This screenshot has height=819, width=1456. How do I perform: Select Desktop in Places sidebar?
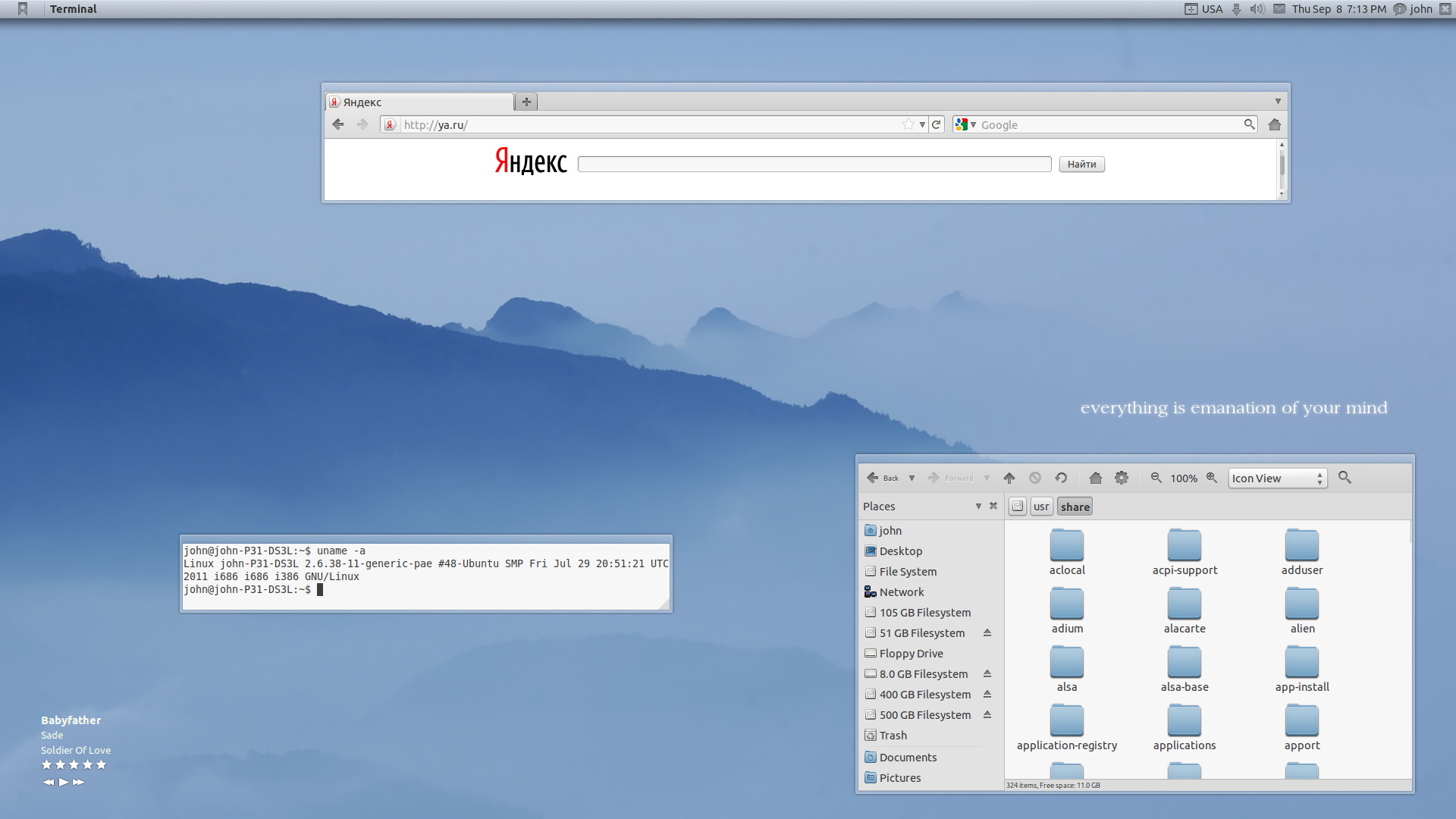tap(931, 551)
